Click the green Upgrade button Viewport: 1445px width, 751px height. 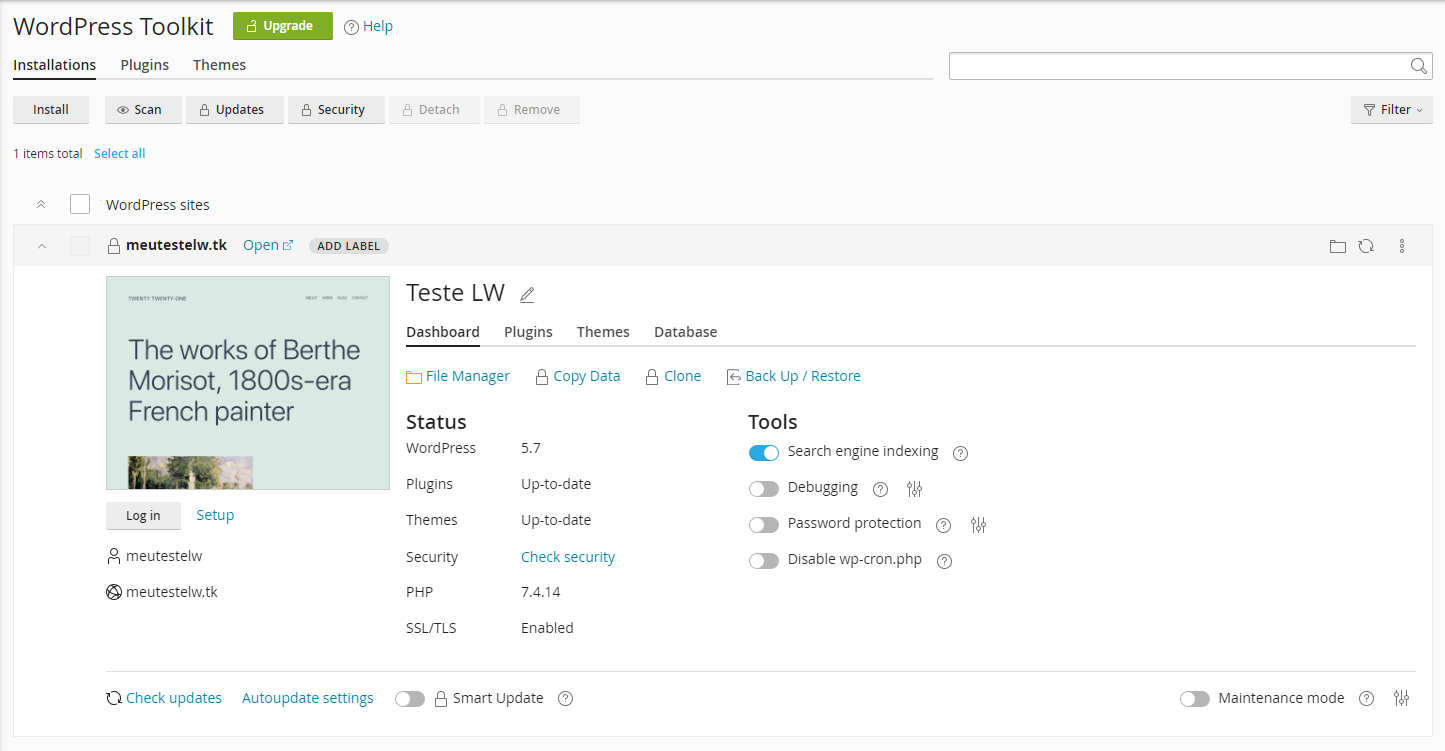pyautogui.click(x=283, y=26)
